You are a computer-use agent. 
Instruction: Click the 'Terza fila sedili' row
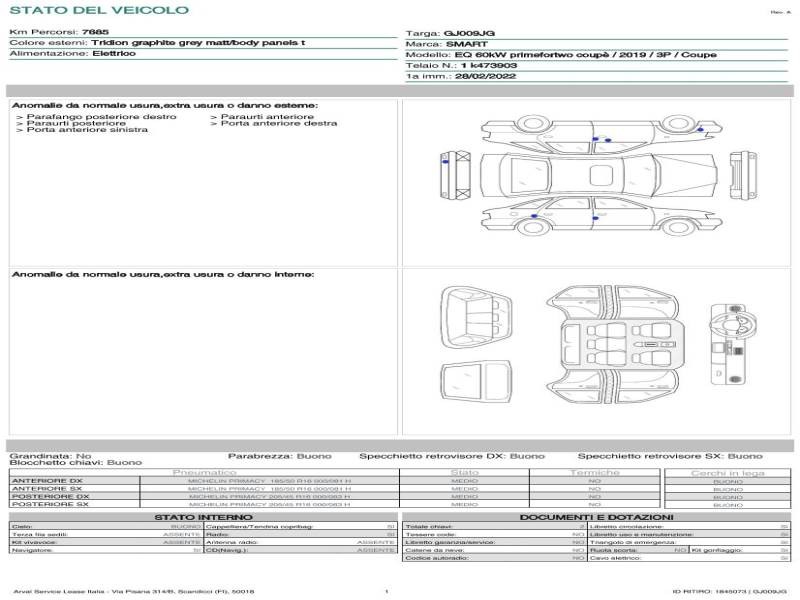click(x=106, y=534)
